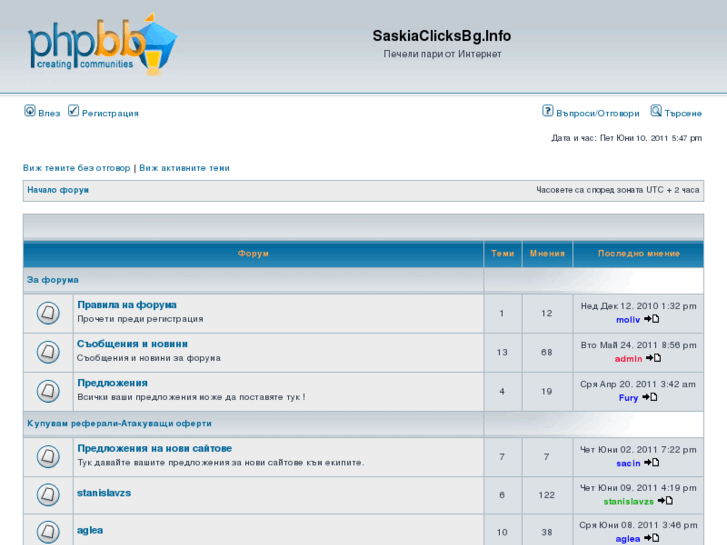Click timestamp Вто Май 24, 2011 8:56 pm

[638, 345]
